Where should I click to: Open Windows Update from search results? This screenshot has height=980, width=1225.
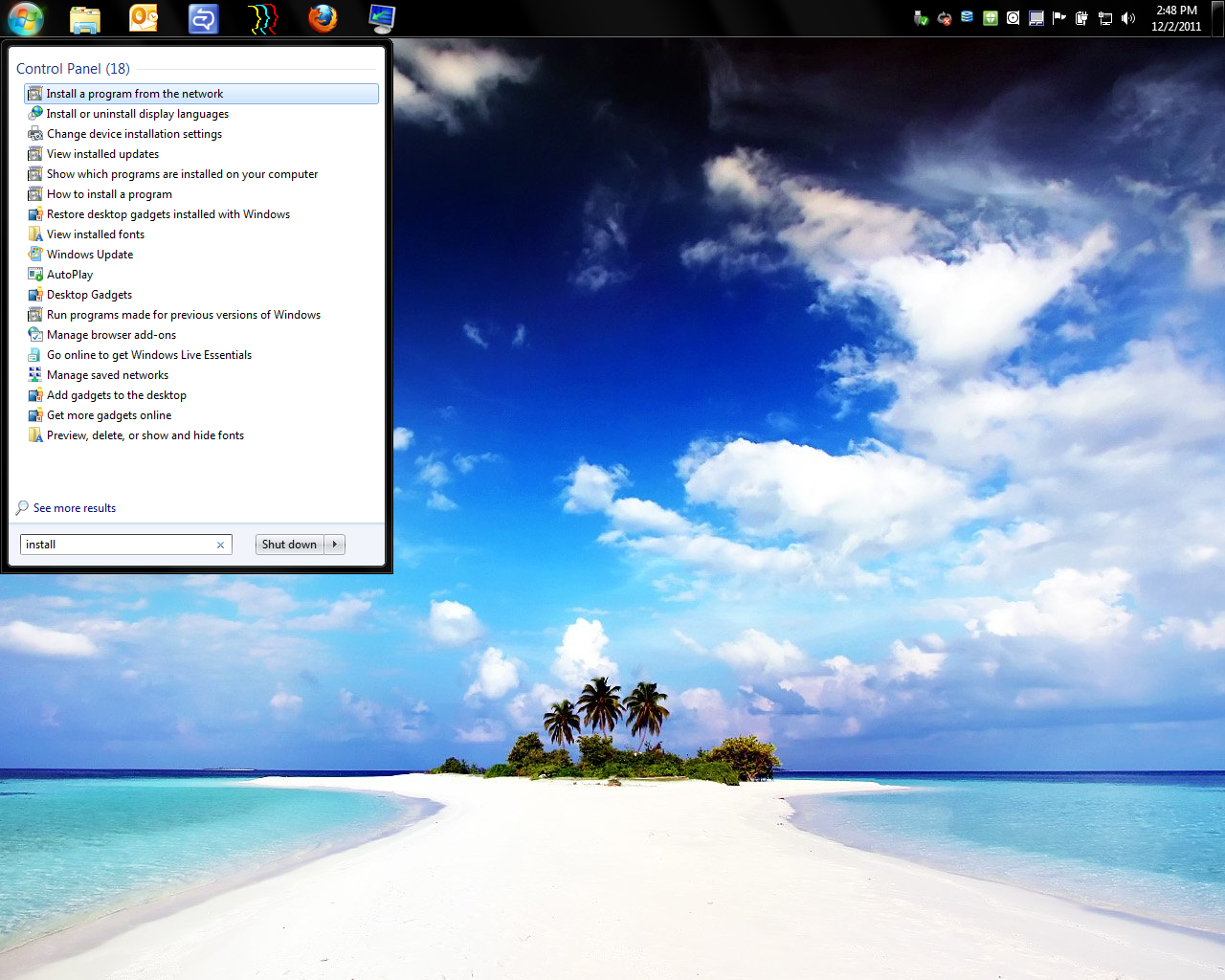coord(90,255)
